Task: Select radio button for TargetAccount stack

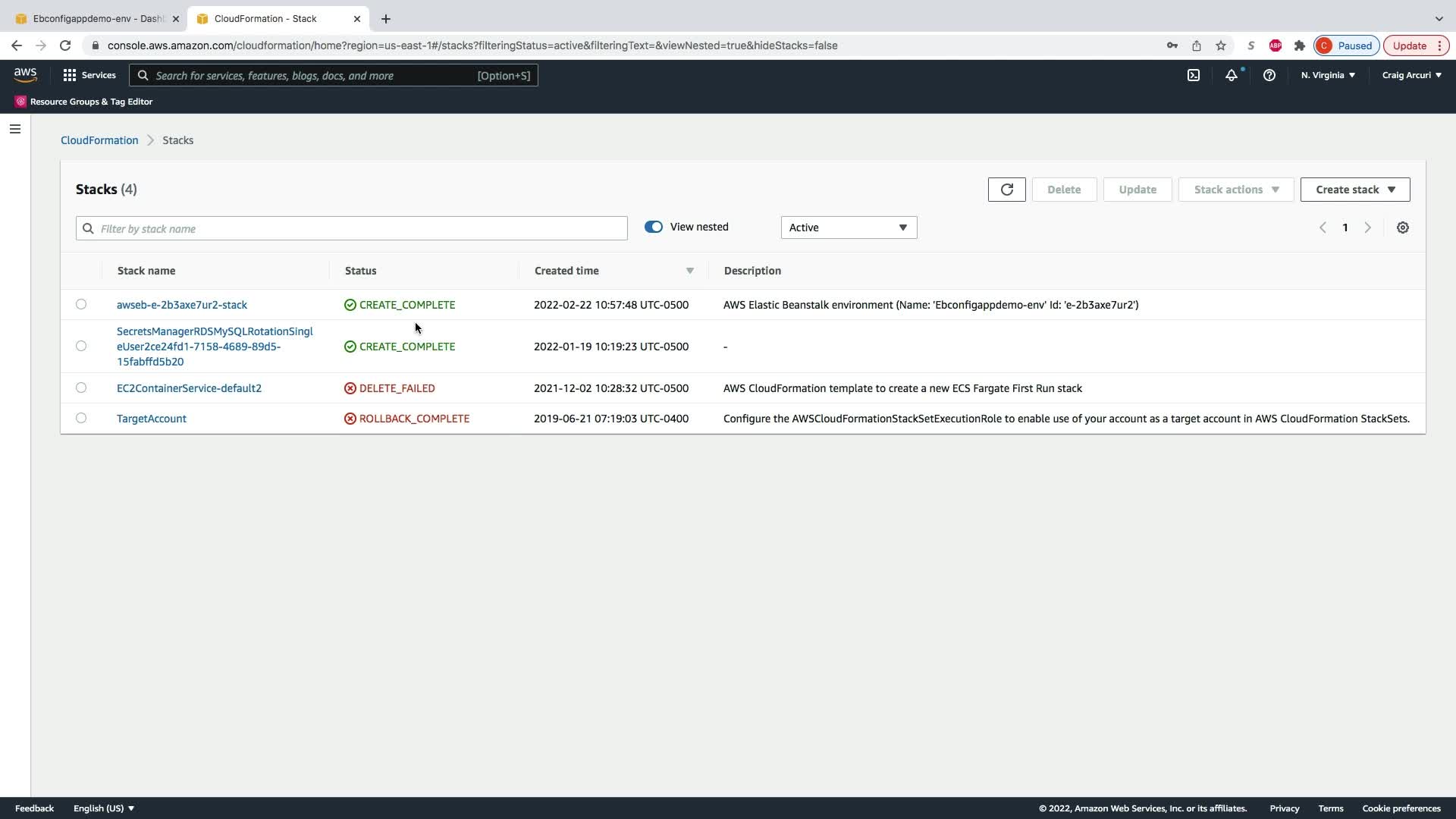Action: (x=81, y=418)
